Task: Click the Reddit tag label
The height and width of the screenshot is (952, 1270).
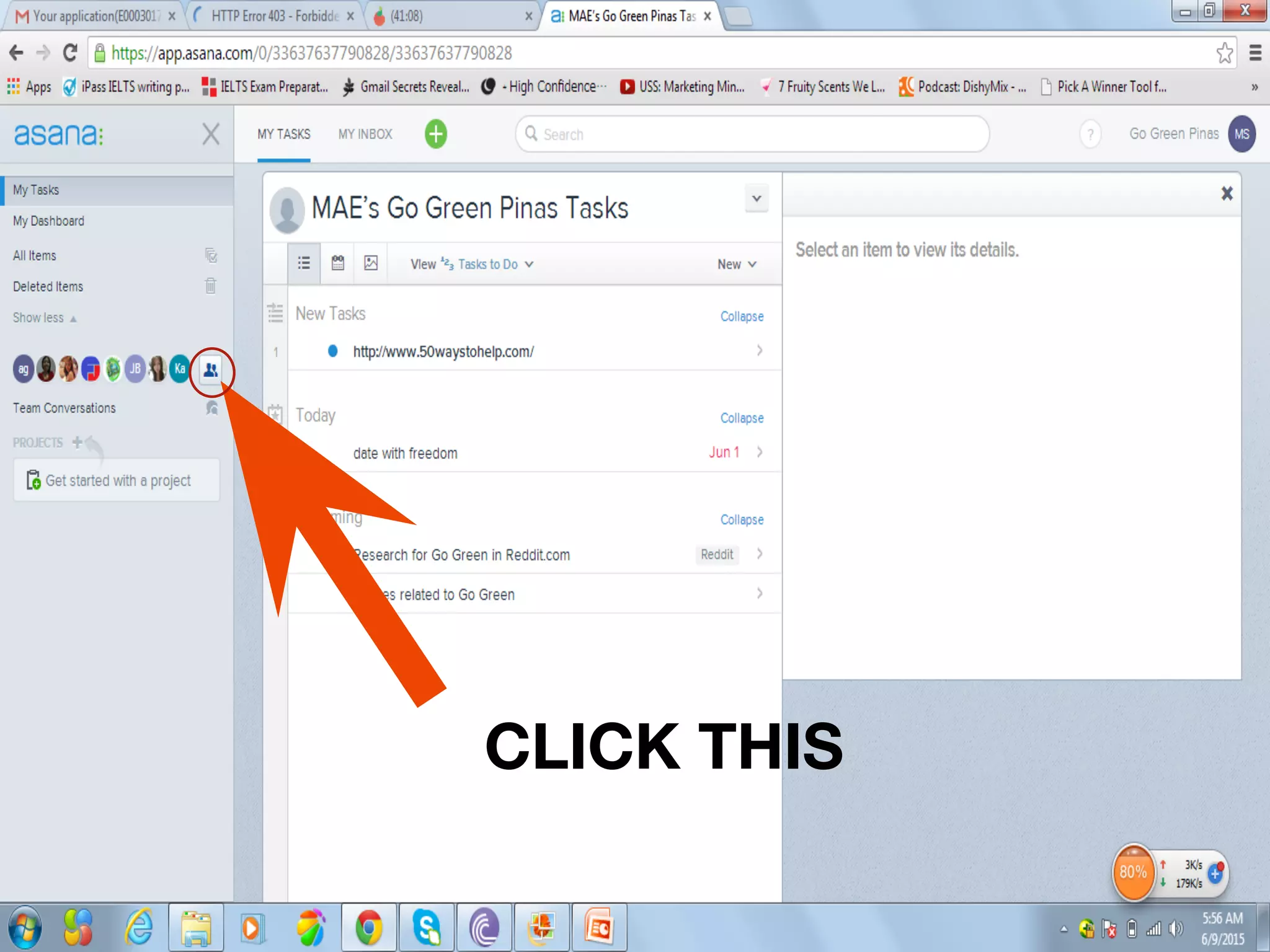Action: (x=717, y=554)
